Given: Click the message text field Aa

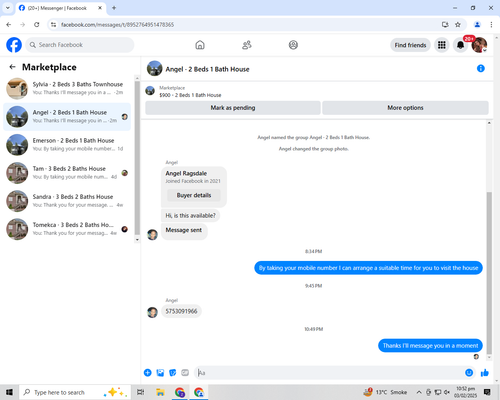Looking at the screenshot, I should point(328,373).
